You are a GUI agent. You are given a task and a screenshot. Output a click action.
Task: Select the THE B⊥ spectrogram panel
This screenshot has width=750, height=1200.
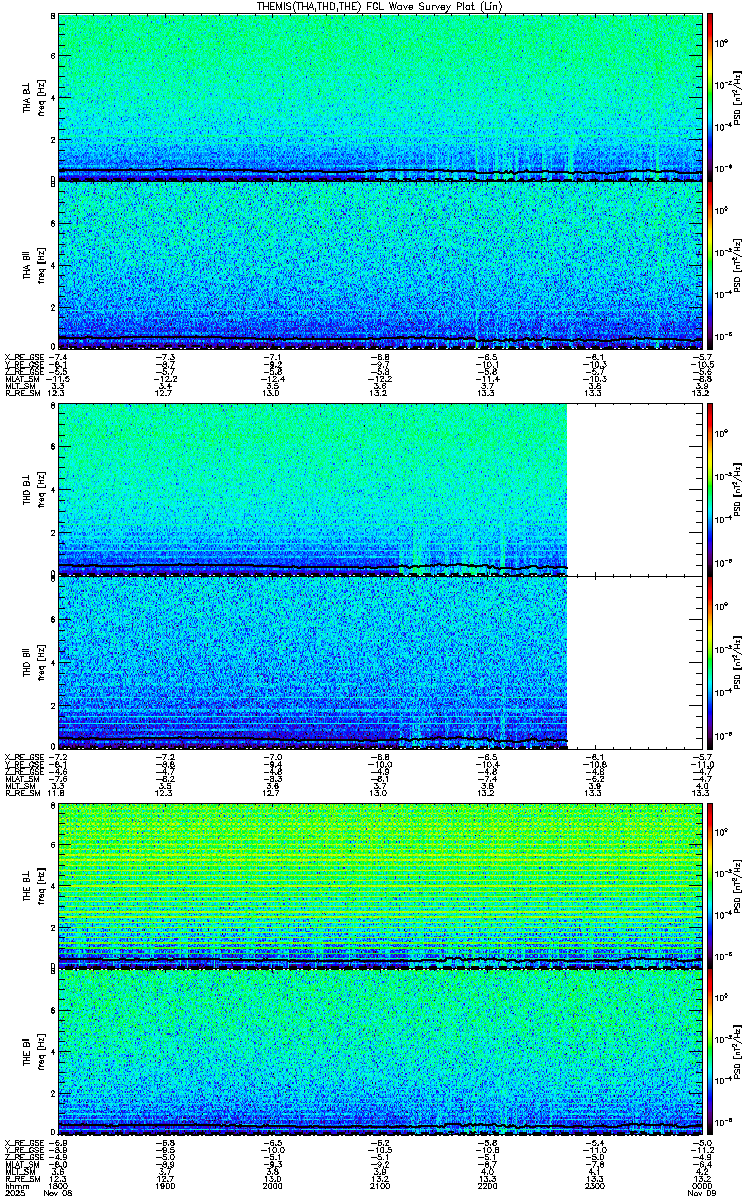[381, 886]
